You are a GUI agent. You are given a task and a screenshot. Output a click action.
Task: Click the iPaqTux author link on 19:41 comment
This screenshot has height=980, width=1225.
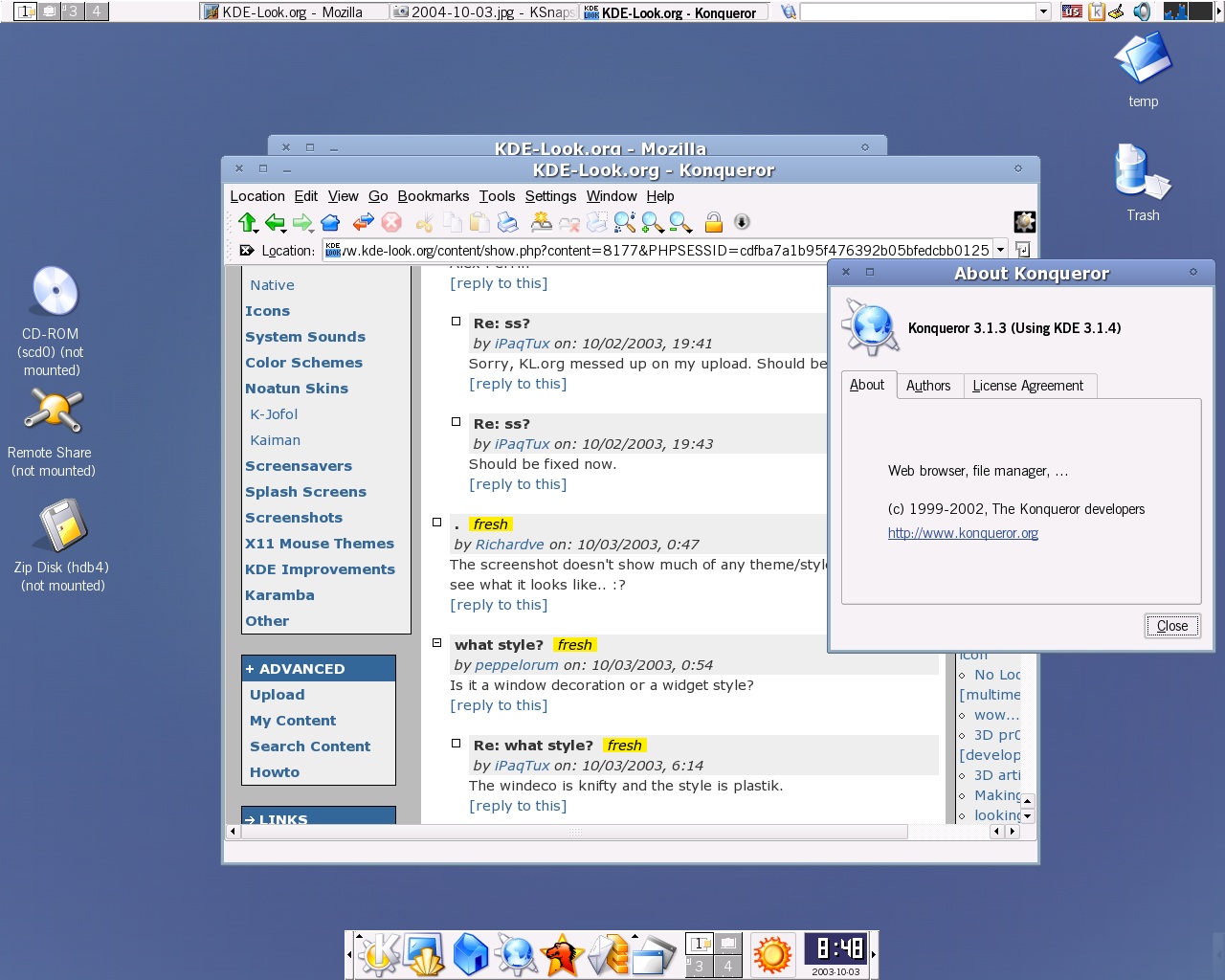(522, 344)
